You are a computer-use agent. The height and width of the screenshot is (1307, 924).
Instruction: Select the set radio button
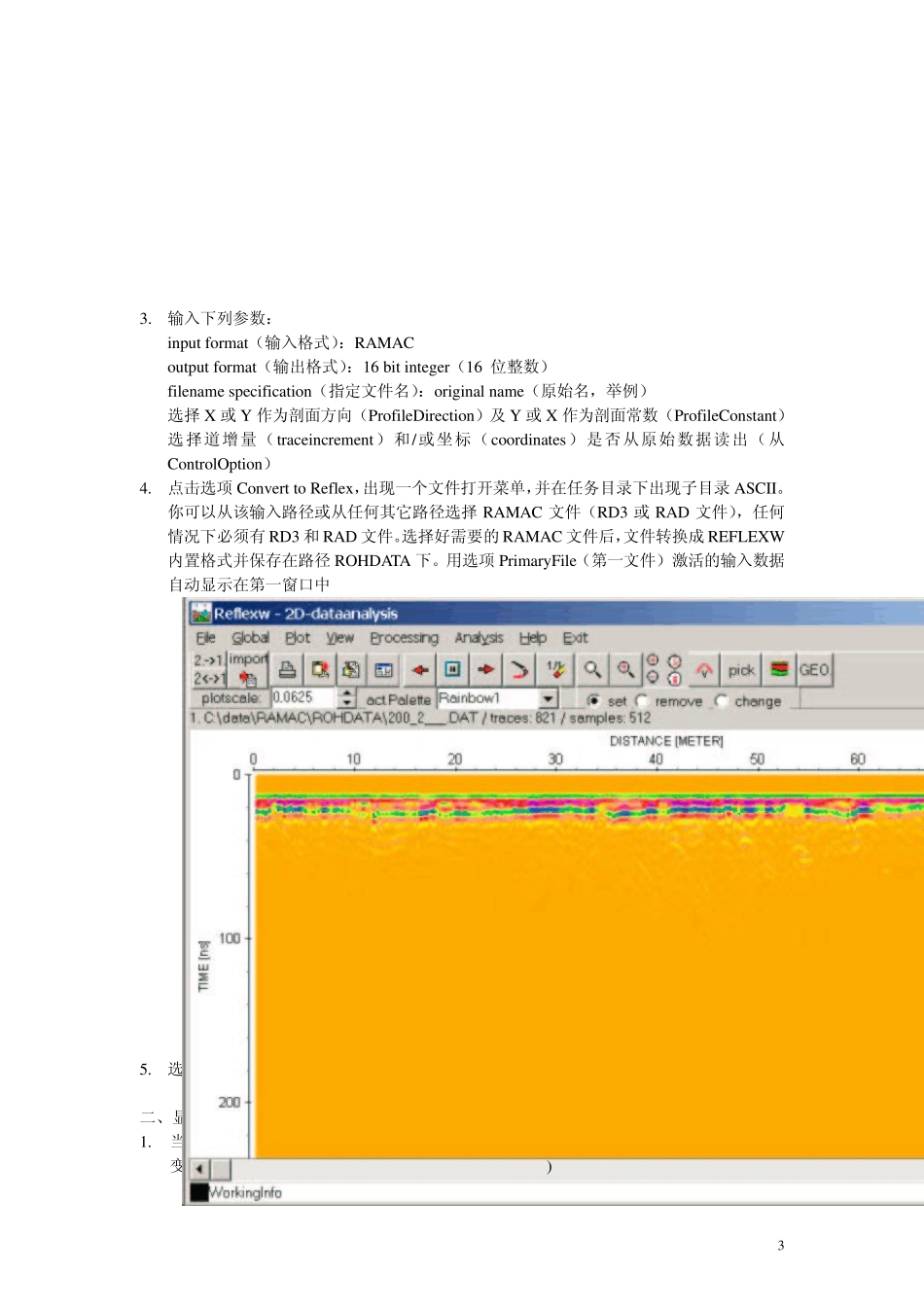coord(592,700)
